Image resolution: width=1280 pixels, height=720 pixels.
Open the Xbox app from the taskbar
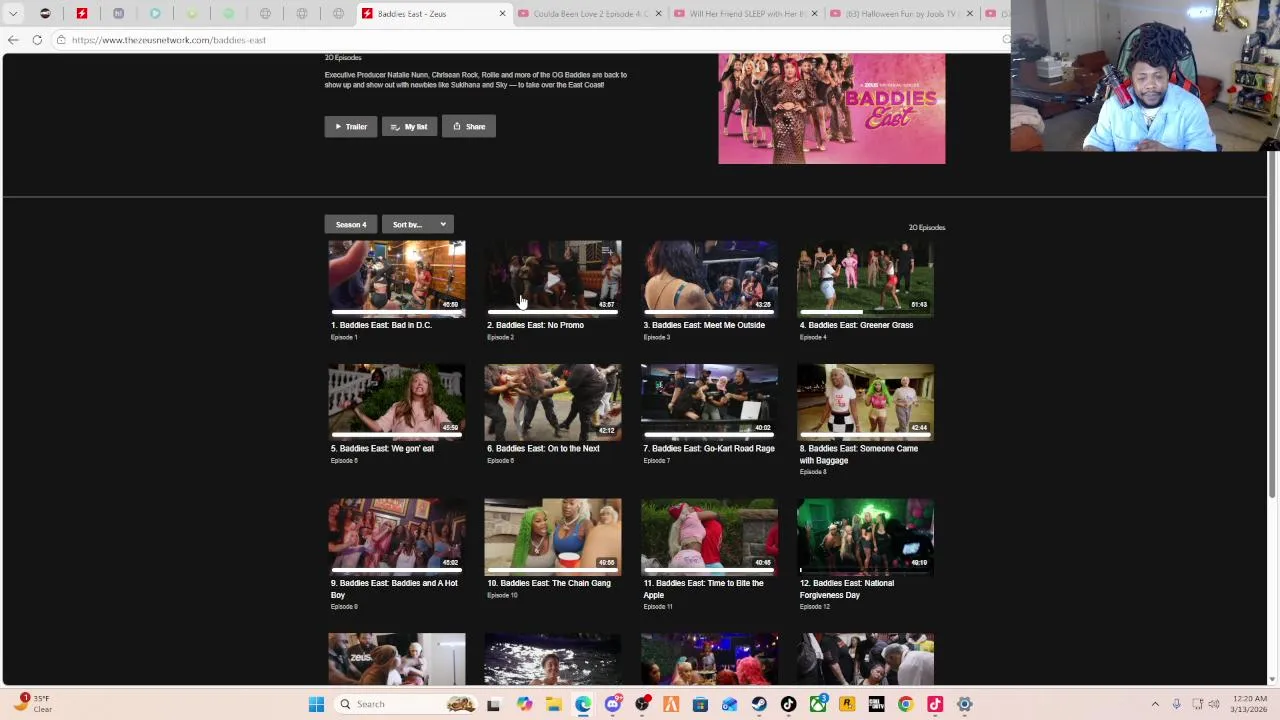[818, 704]
